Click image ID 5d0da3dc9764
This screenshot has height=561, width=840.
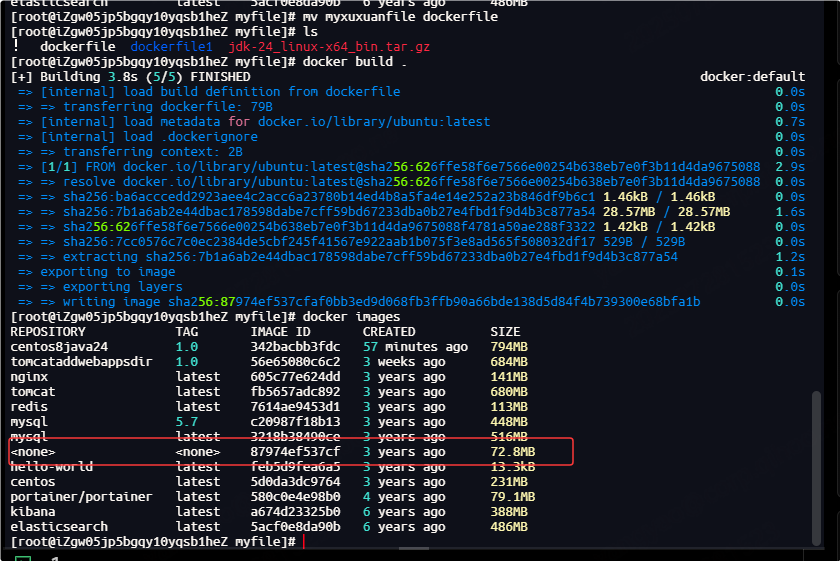(x=295, y=482)
